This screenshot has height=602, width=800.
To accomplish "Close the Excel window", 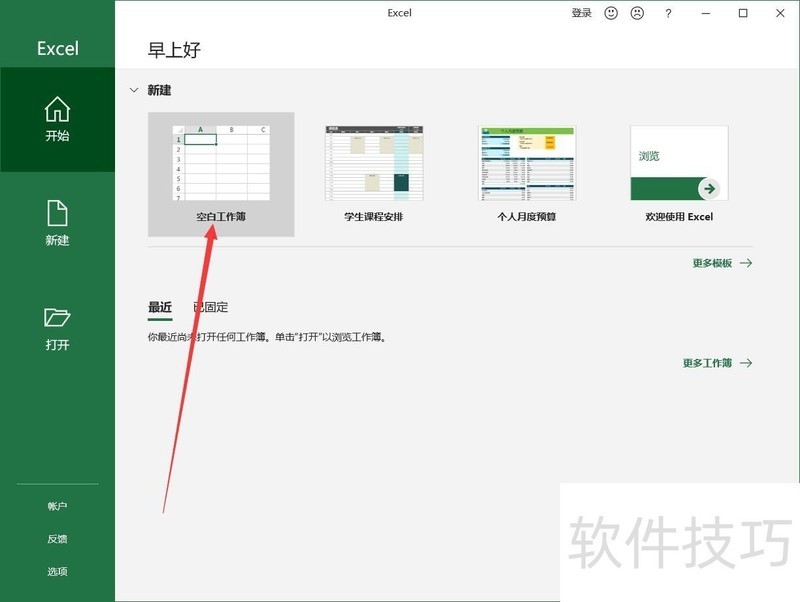I will [780, 13].
